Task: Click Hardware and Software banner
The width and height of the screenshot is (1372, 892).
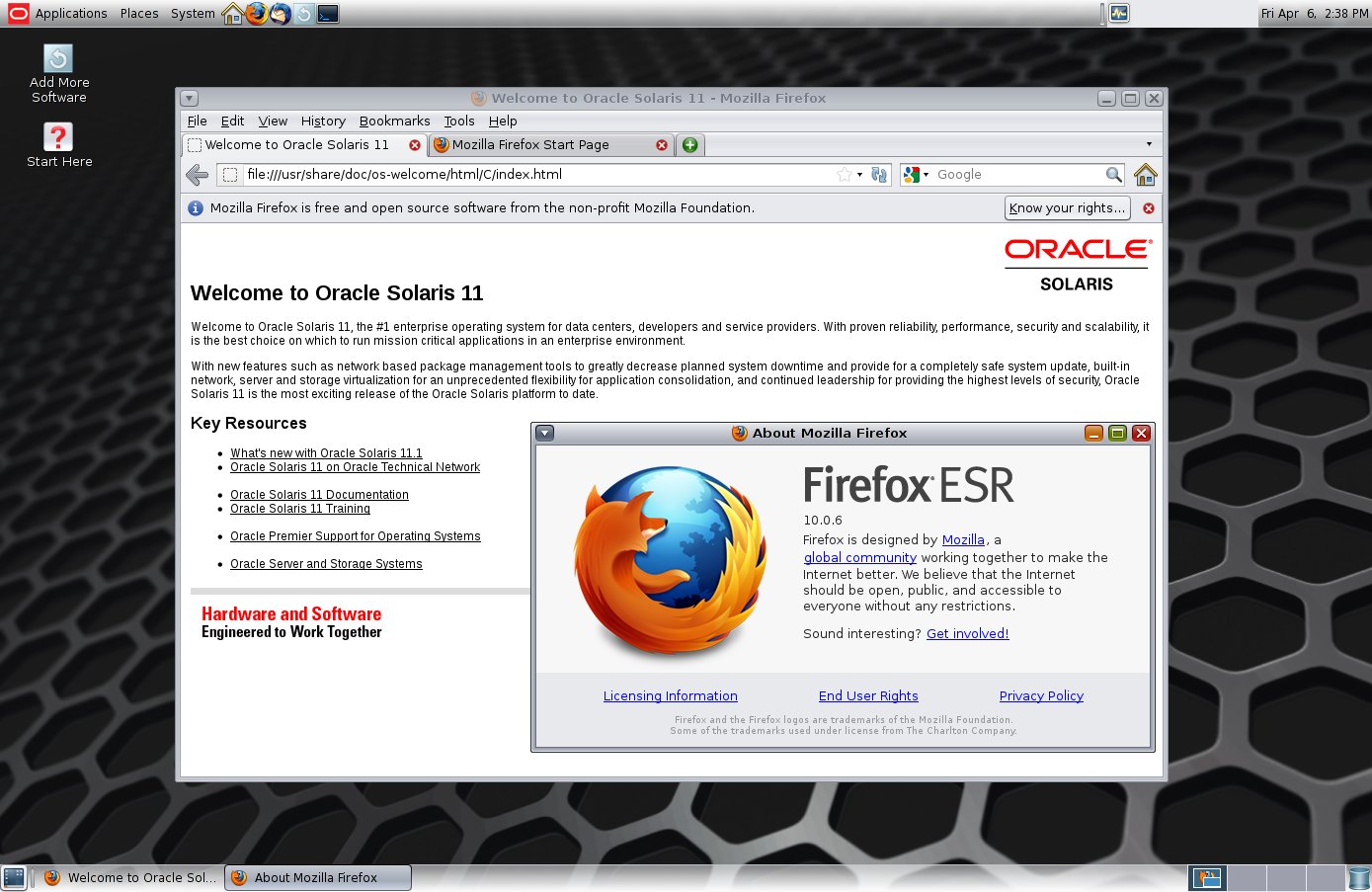Action: pyautogui.click(x=291, y=622)
